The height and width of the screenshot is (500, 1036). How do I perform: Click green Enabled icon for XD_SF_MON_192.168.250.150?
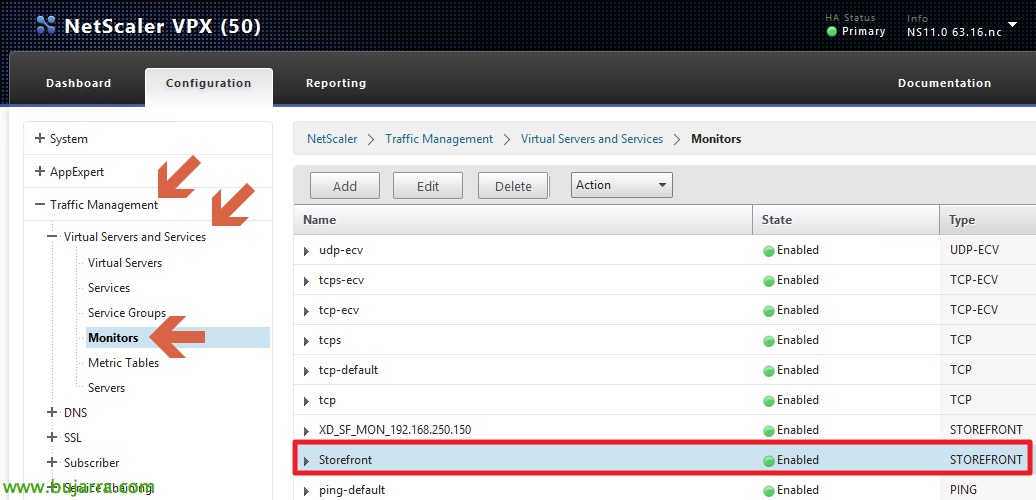click(x=768, y=431)
